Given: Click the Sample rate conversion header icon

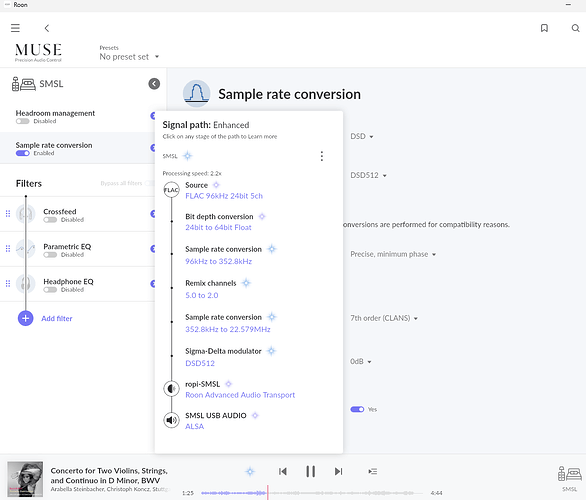Looking at the screenshot, I should [x=196, y=93].
